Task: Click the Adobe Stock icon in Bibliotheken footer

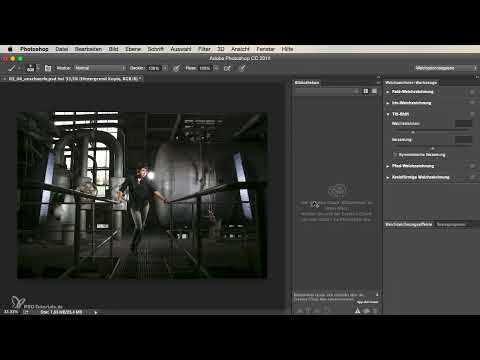Action: pos(357,311)
